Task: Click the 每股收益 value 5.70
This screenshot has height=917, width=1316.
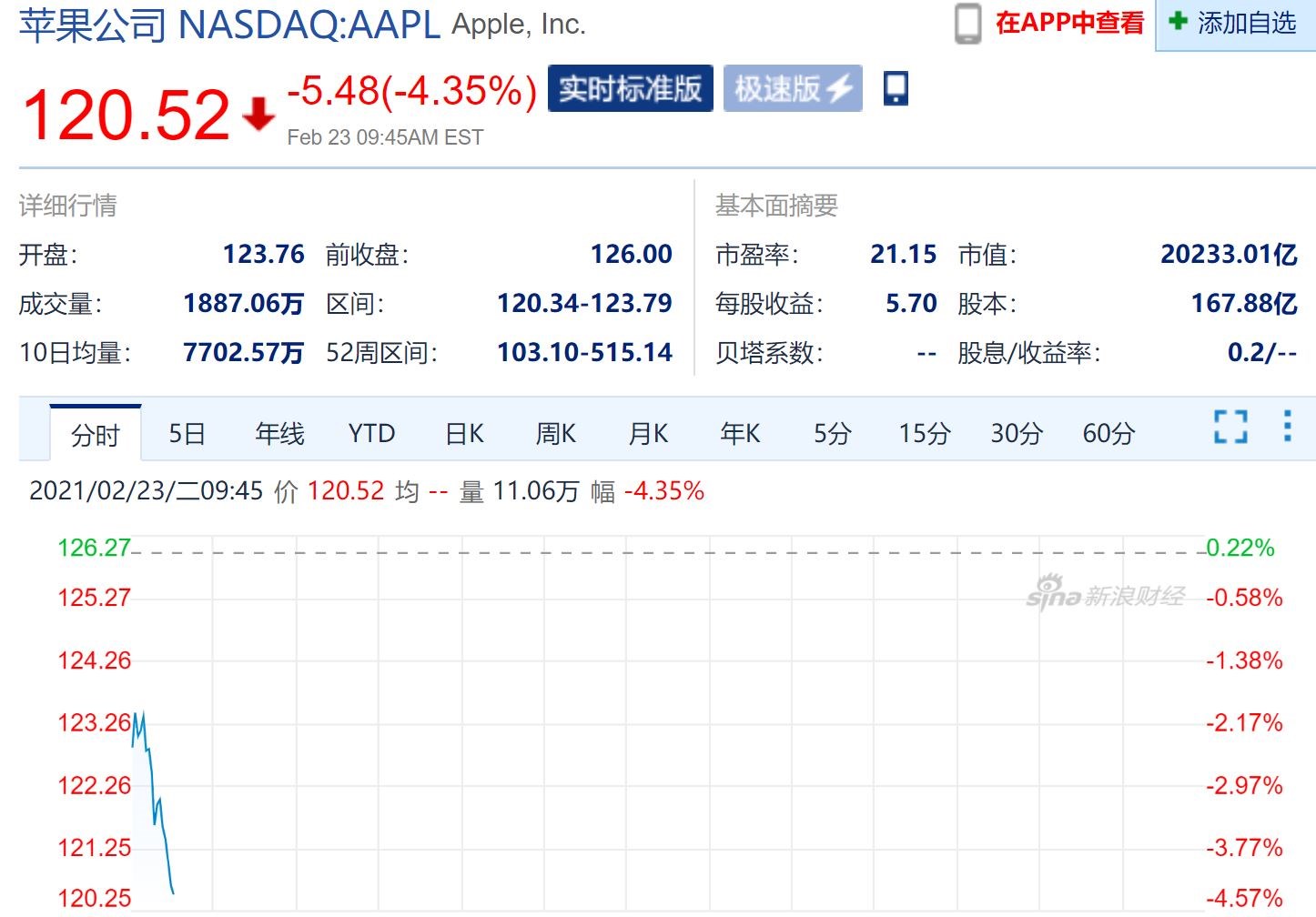Action: tap(911, 303)
